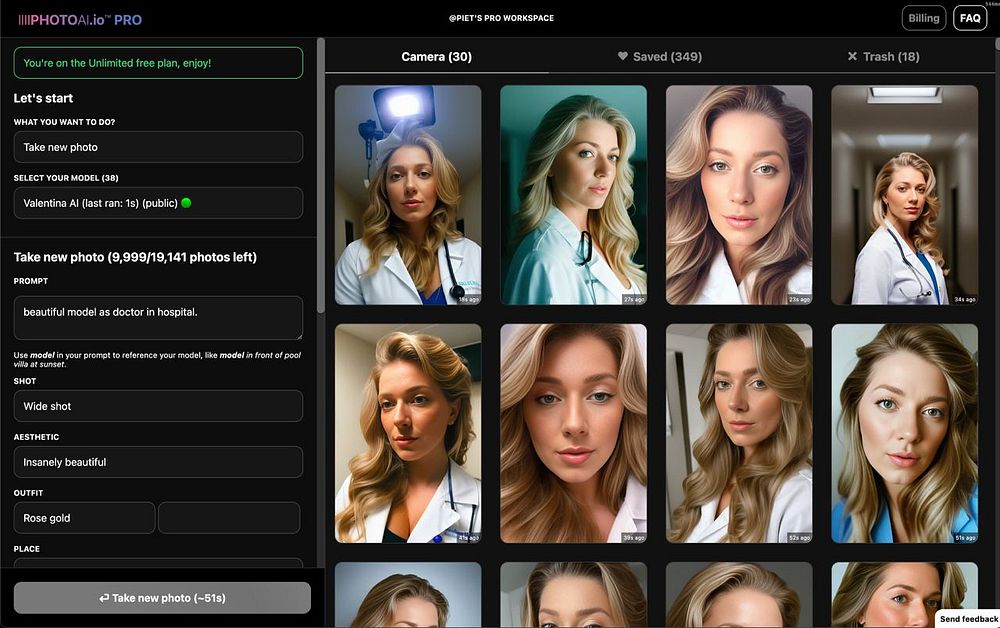Open the Wide shot dropdown
The image size is (1000, 628).
158,406
